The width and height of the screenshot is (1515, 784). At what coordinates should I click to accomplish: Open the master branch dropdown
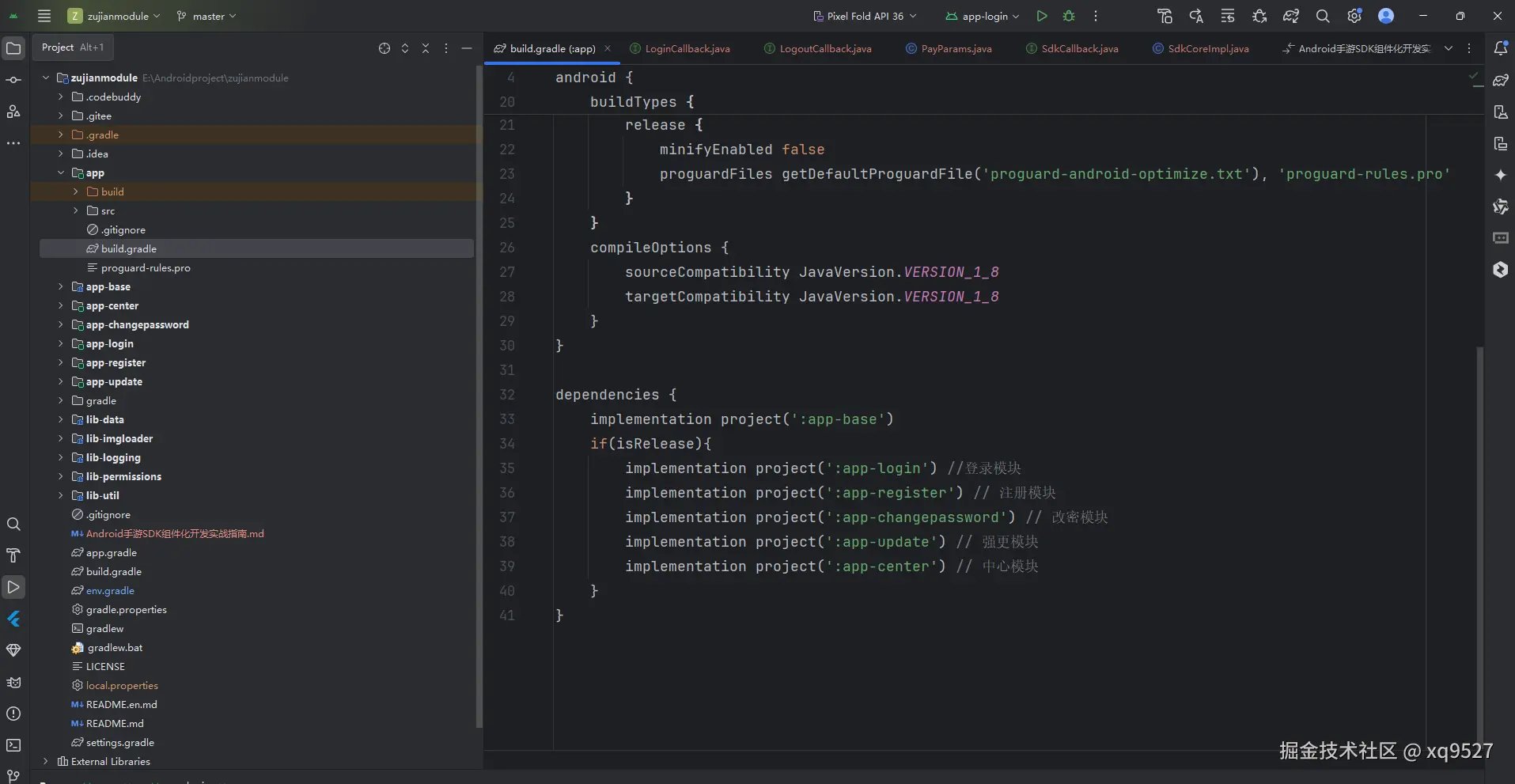click(207, 16)
